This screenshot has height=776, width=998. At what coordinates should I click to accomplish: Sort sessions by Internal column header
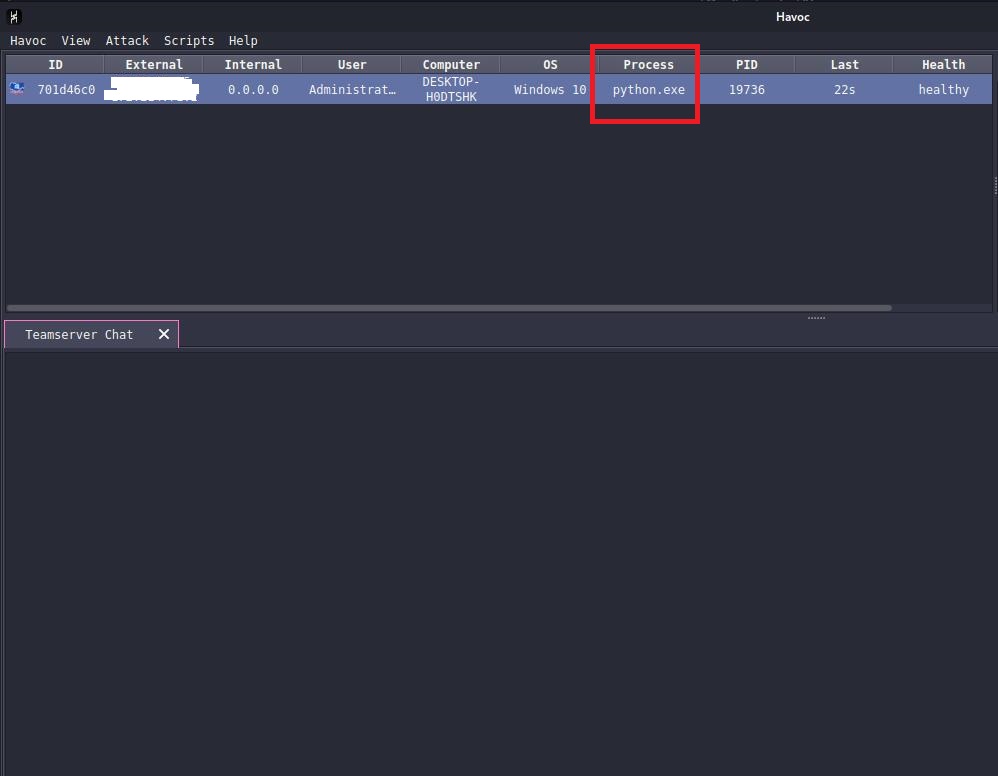pyautogui.click(x=253, y=64)
